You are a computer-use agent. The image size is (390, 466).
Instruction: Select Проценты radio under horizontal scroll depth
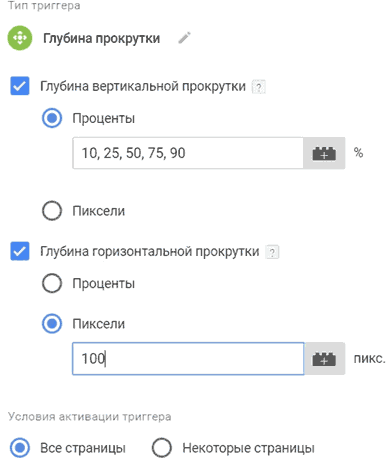coord(52,283)
